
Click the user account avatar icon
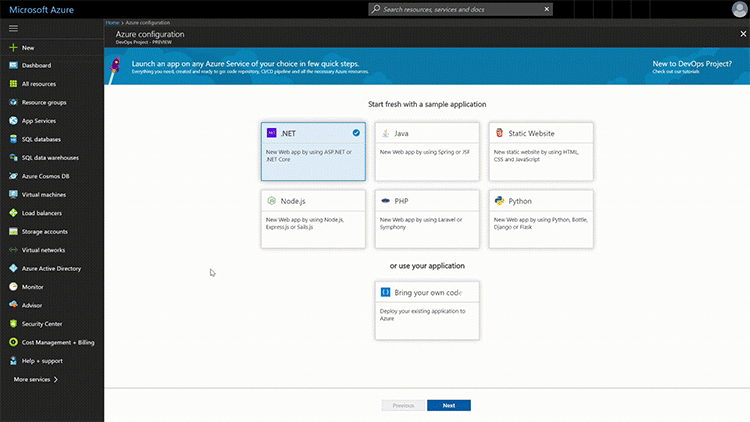[x=739, y=9]
